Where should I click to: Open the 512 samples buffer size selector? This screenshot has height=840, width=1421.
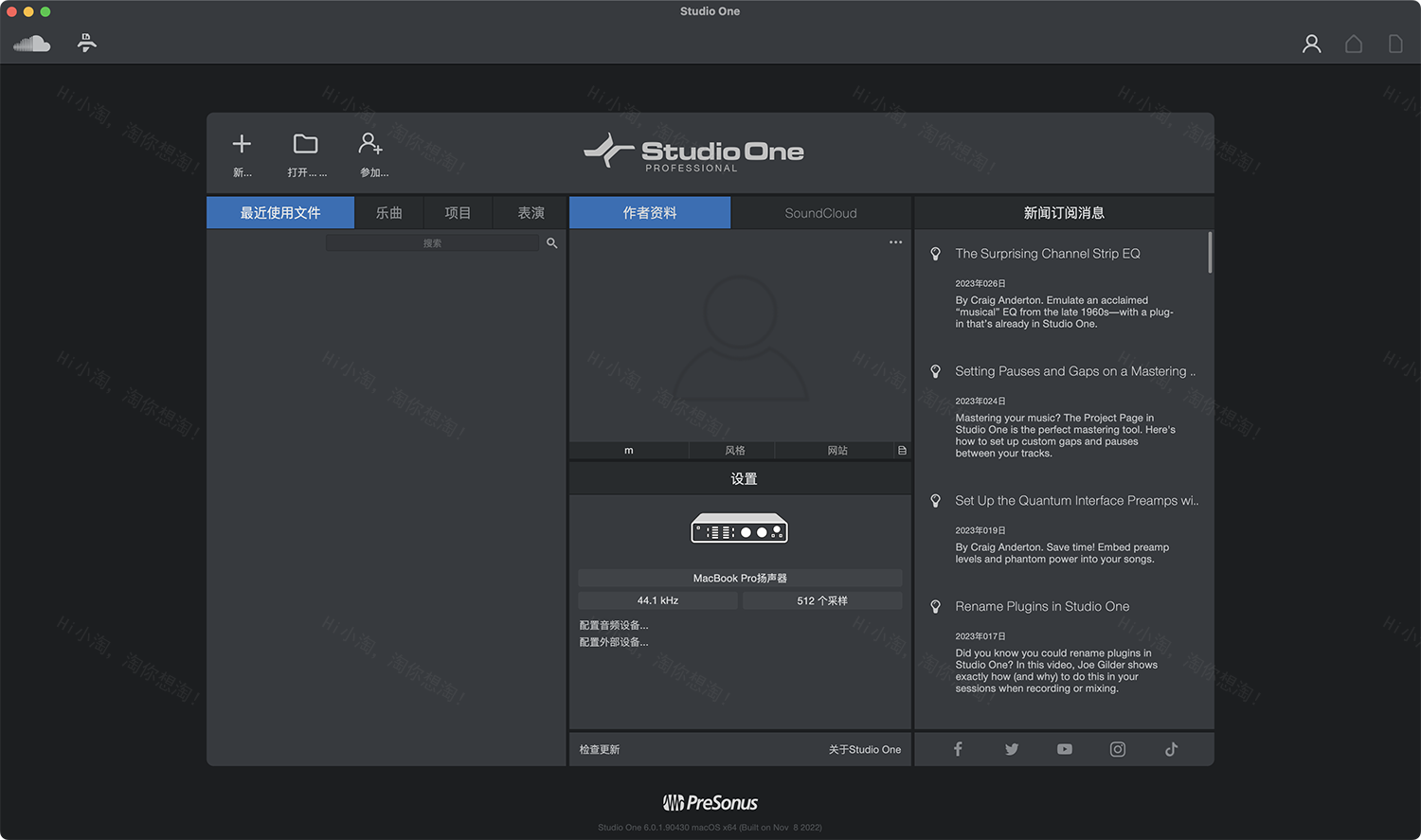(x=822, y=599)
